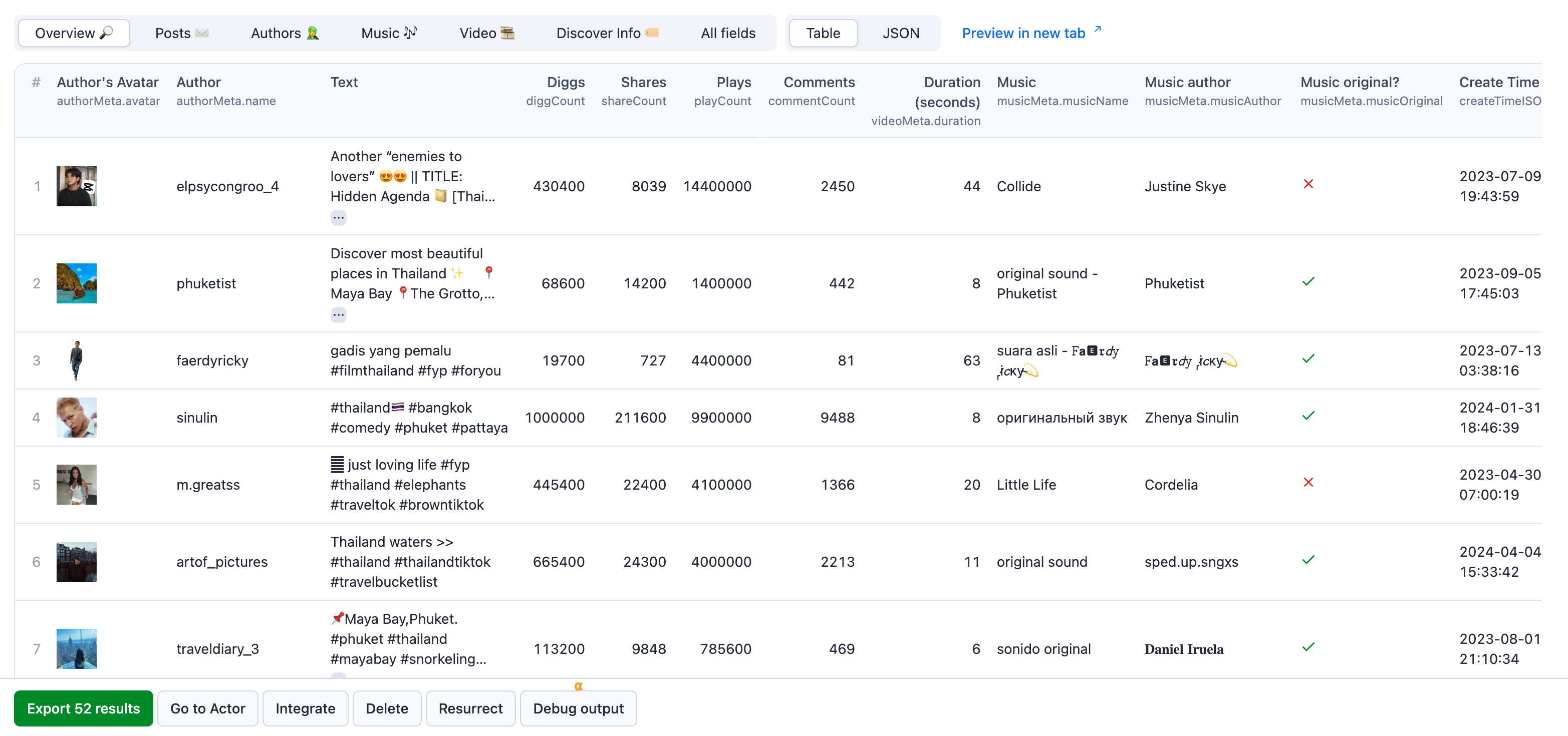Switch to JSON view icon
Image resolution: width=1568 pixels, height=736 pixels.
point(898,32)
